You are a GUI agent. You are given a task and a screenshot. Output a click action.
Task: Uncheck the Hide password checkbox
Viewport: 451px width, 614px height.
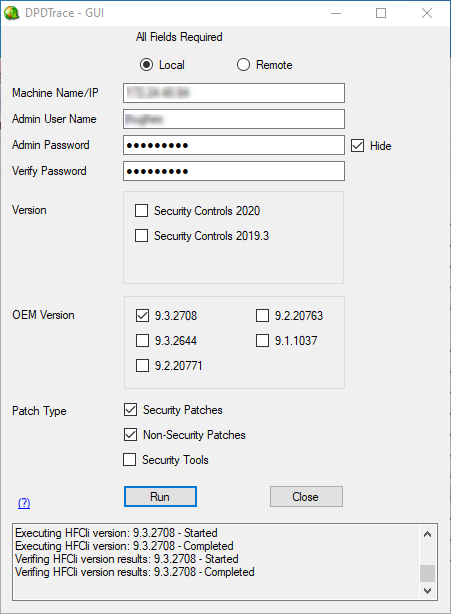357,146
